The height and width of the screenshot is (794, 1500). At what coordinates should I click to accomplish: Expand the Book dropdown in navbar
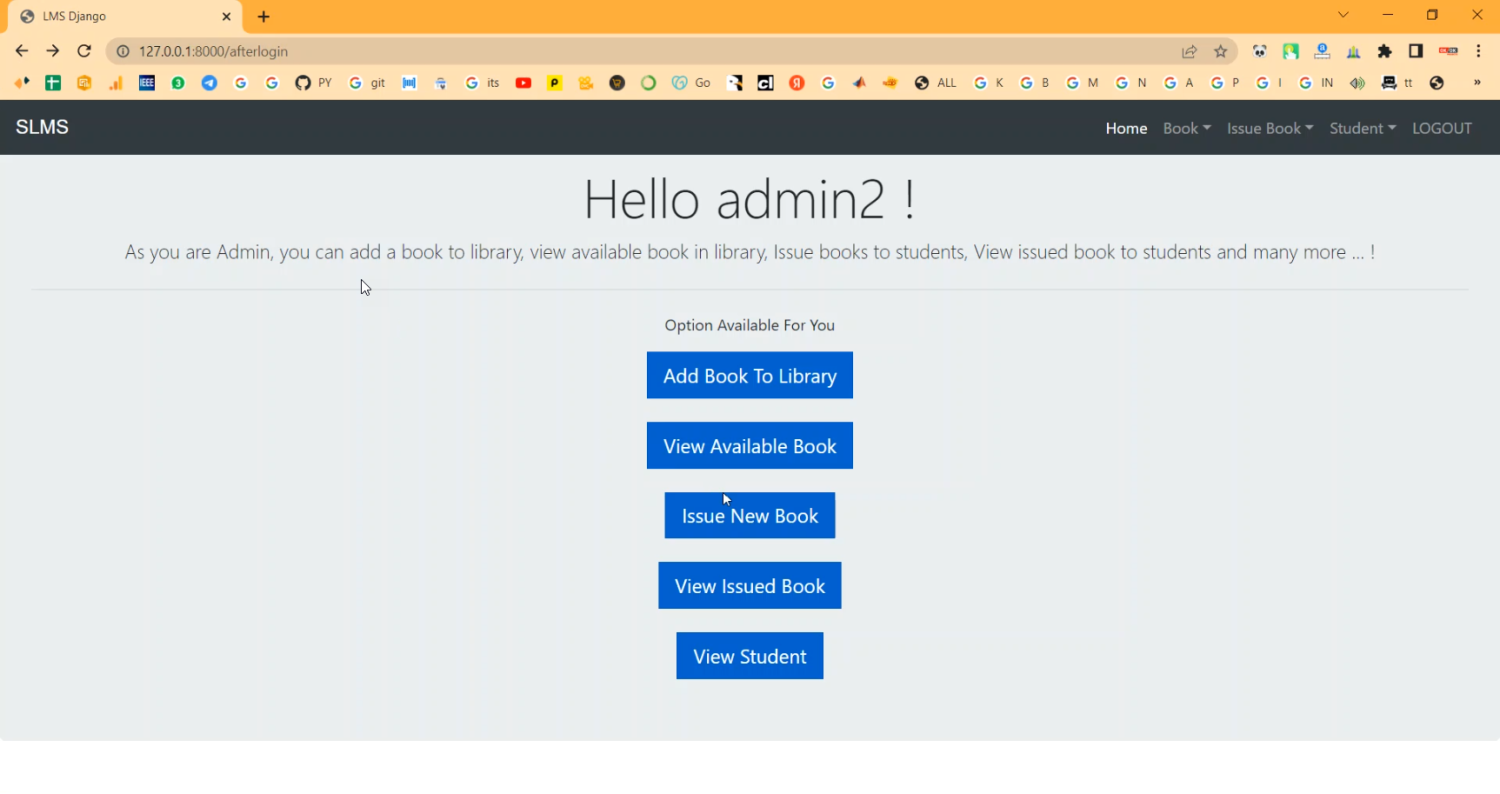tap(1186, 128)
